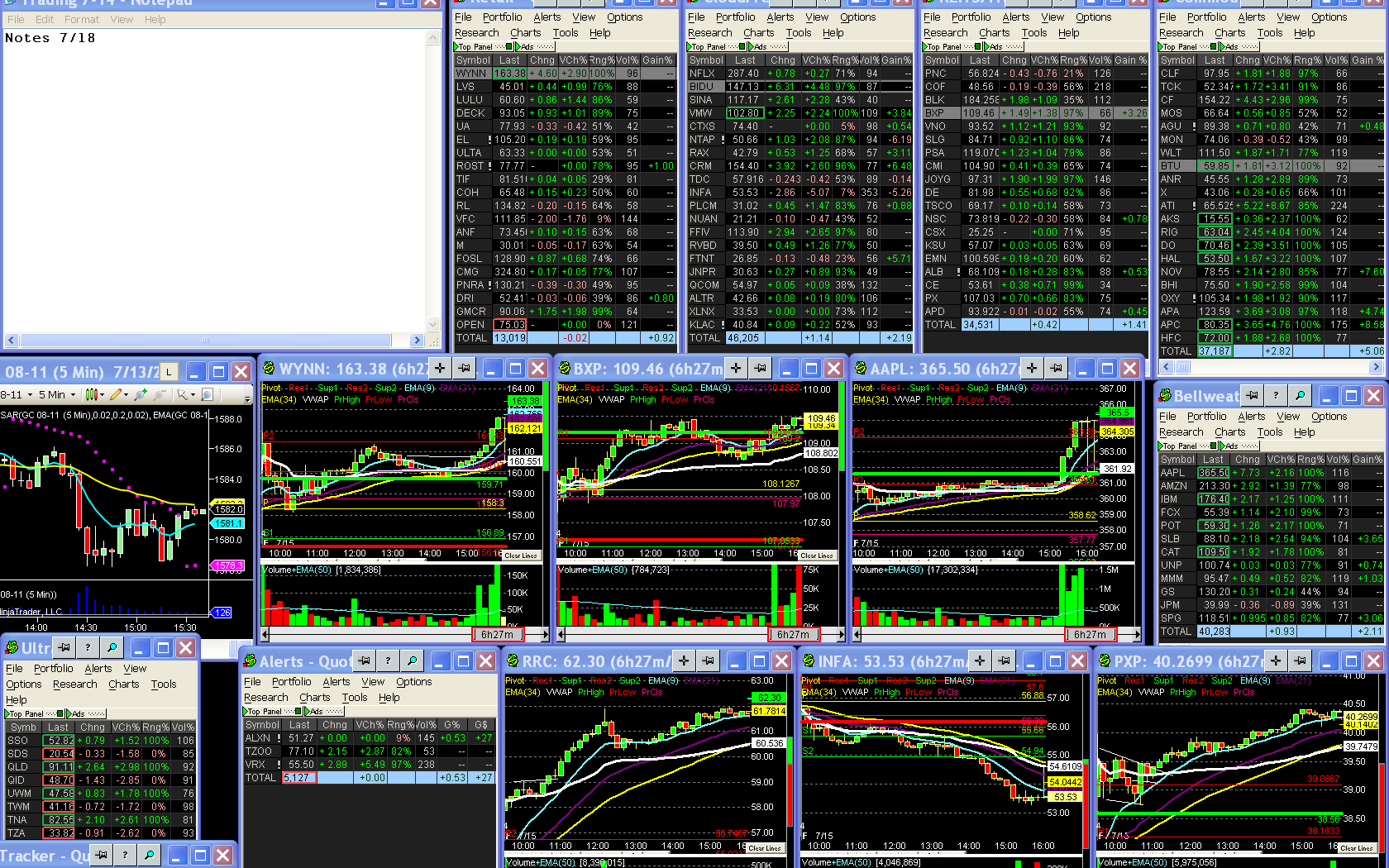Open the Research menu in the Ultra window
The height and width of the screenshot is (868, 1389).
tap(74, 684)
